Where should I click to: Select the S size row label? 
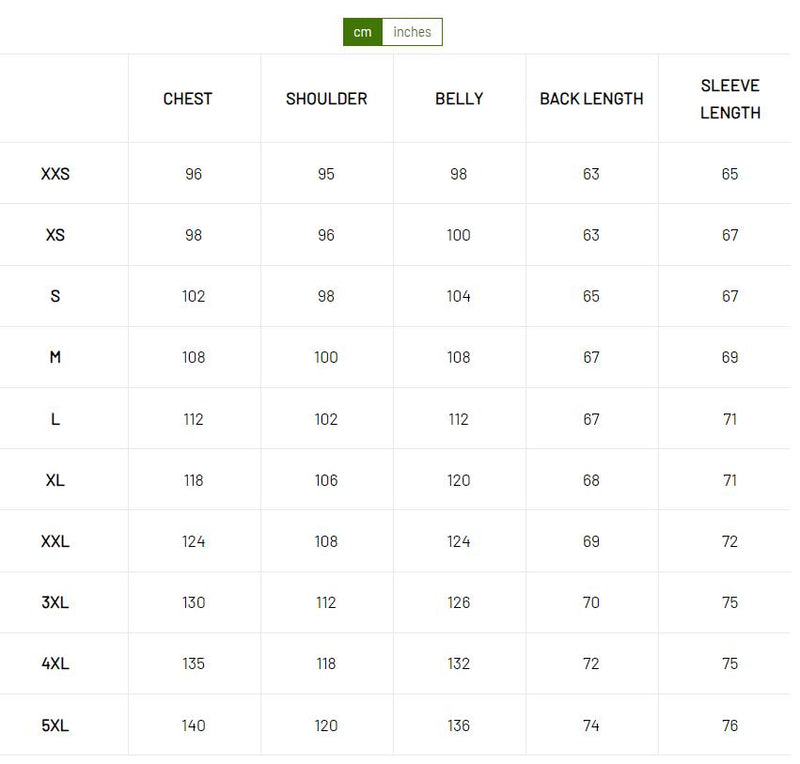[x=55, y=296]
